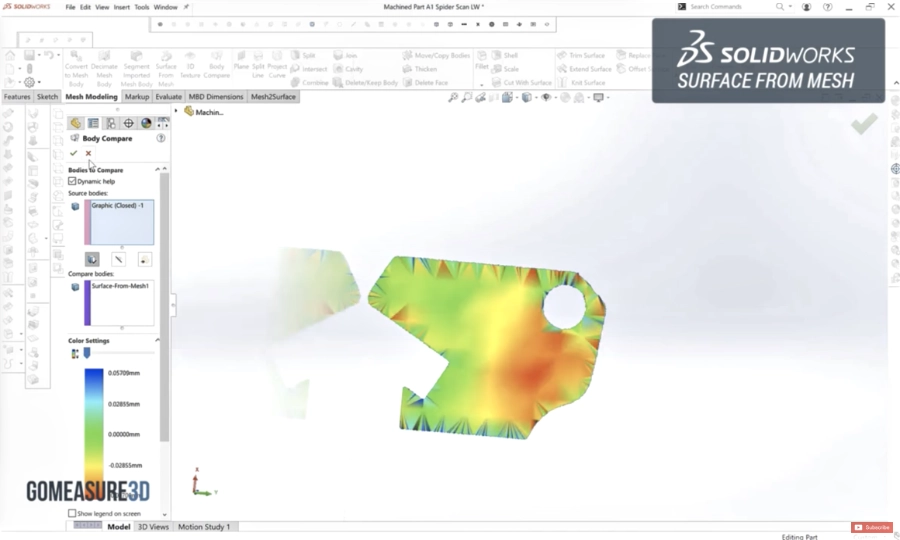Screen dimensions: 900x540
Task: Click the YouTube Subscribe button
Action: [871, 527]
